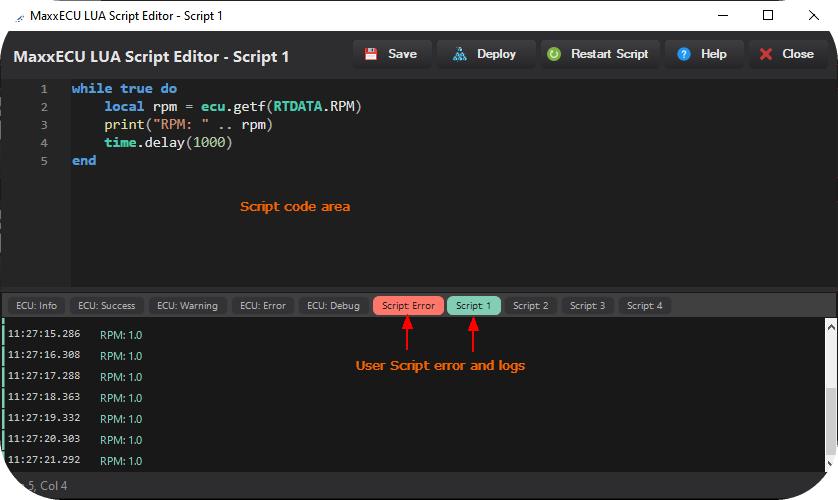
Task: Switch to the Script 1 log tab
Action: pyautogui.click(x=474, y=306)
